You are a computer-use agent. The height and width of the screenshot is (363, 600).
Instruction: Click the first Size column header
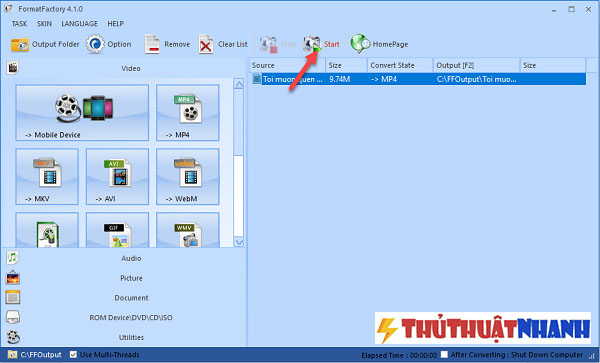coord(346,65)
